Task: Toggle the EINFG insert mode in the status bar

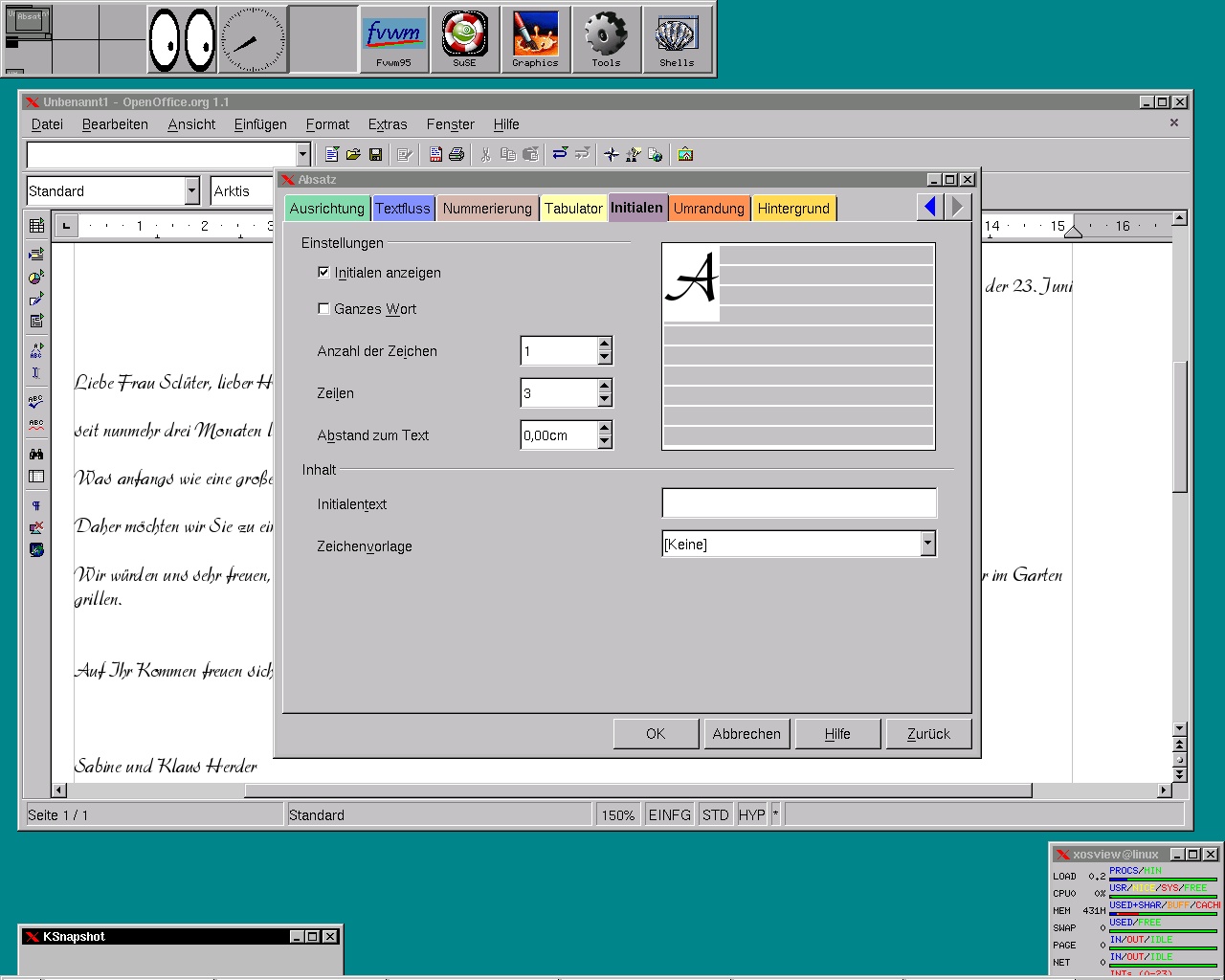Action: click(669, 815)
